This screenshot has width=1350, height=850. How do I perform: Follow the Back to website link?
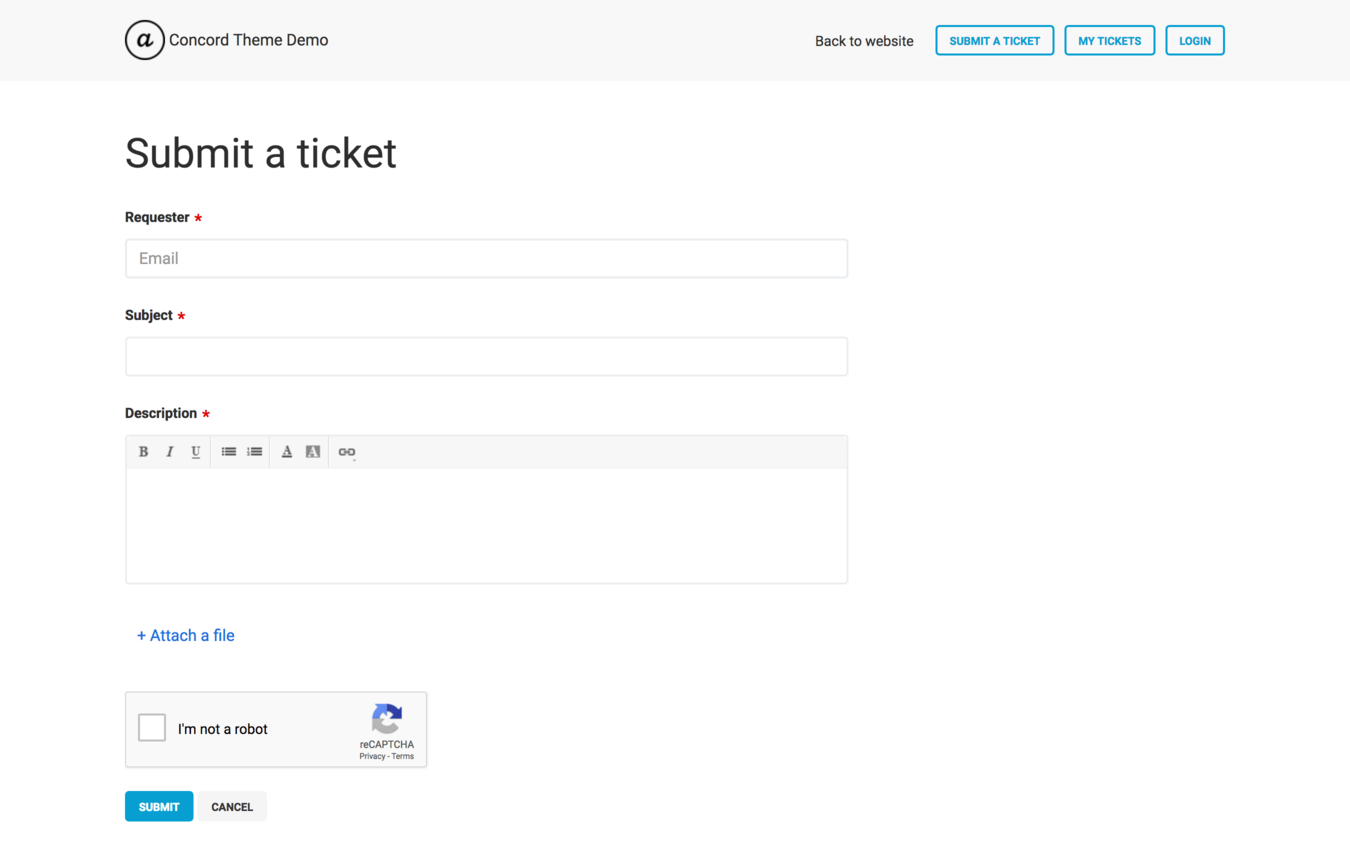pyautogui.click(x=864, y=41)
